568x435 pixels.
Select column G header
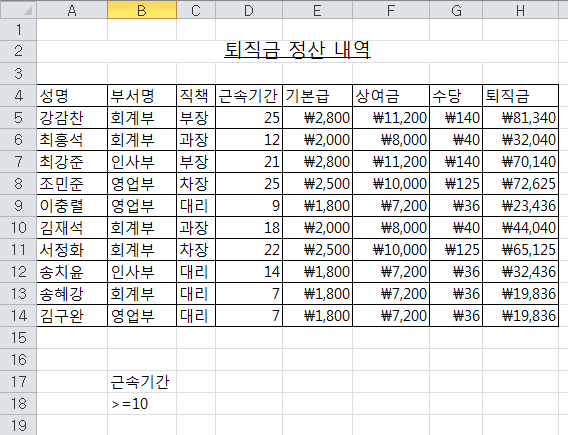(x=456, y=10)
